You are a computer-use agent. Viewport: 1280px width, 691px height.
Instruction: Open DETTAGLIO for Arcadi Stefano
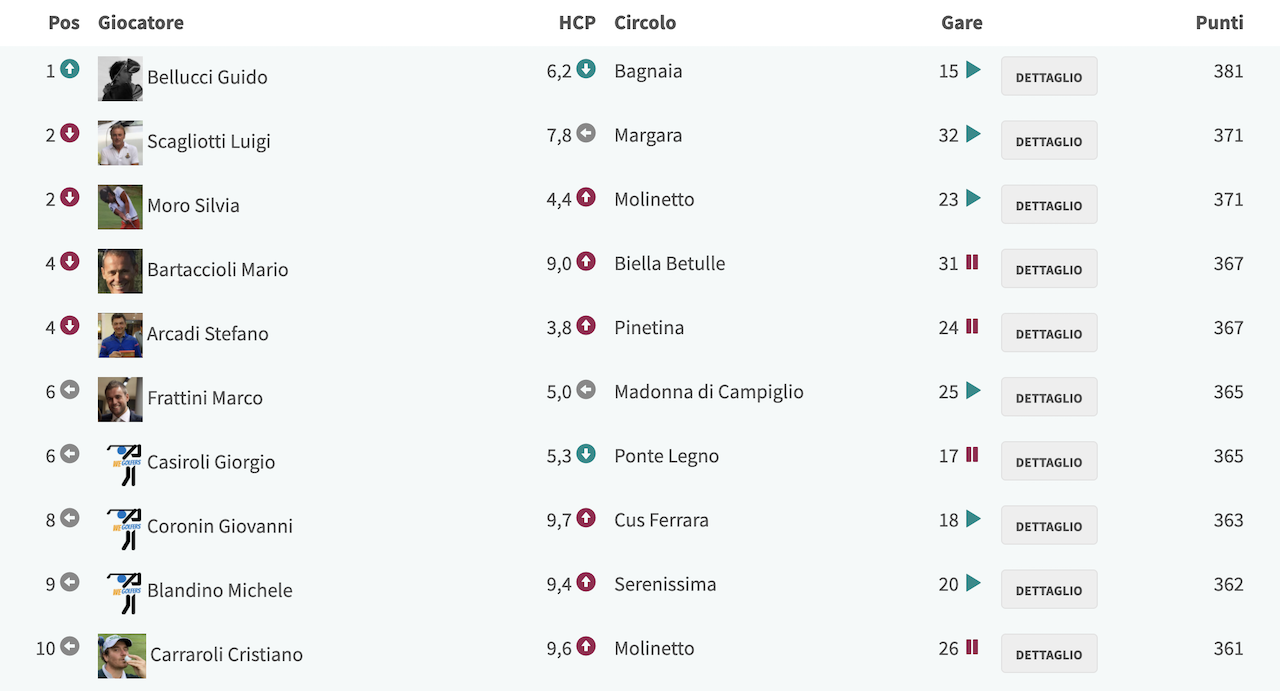point(1049,333)
